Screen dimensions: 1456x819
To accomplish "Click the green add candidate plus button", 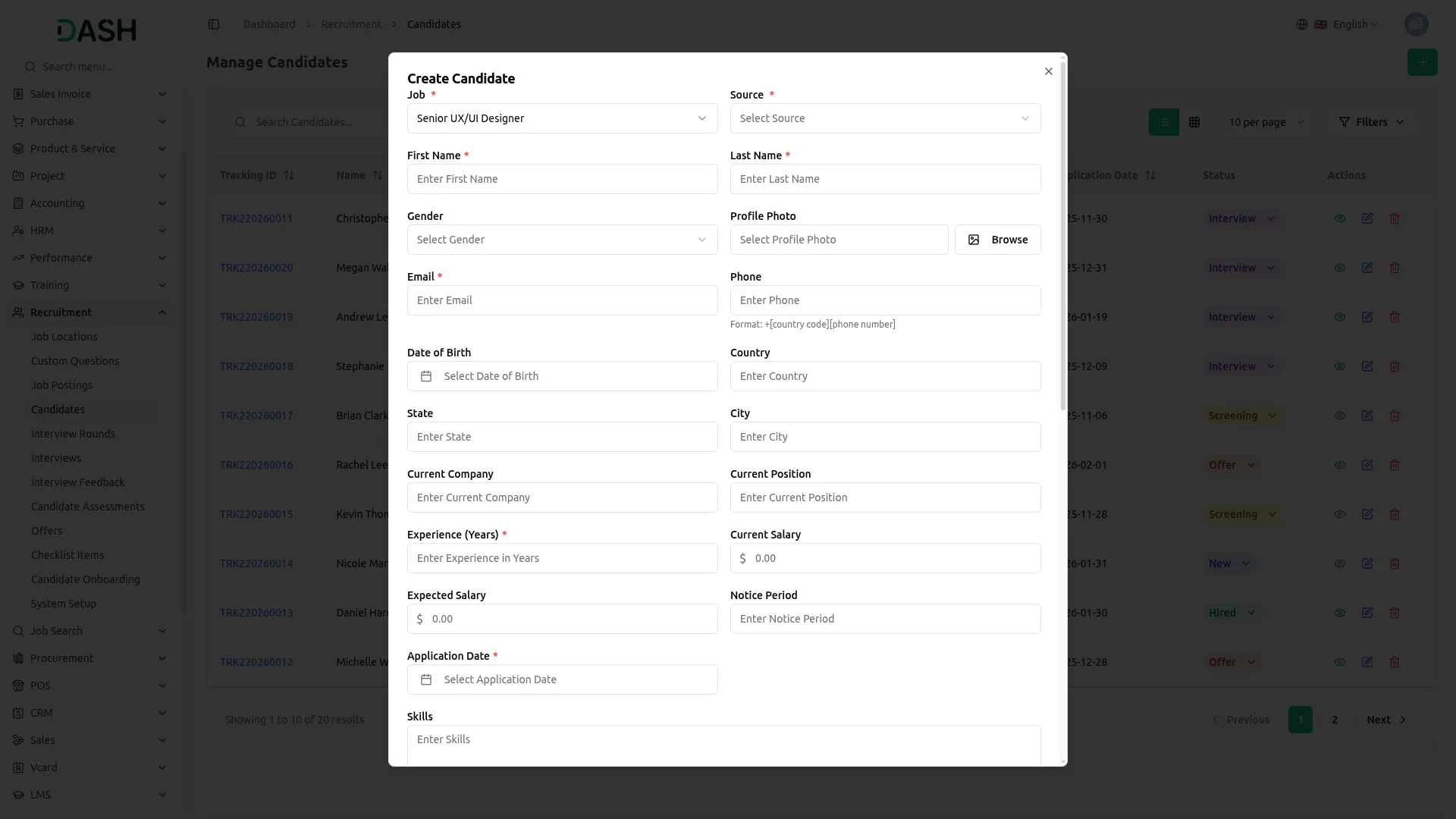I will tap(1422, 62).
